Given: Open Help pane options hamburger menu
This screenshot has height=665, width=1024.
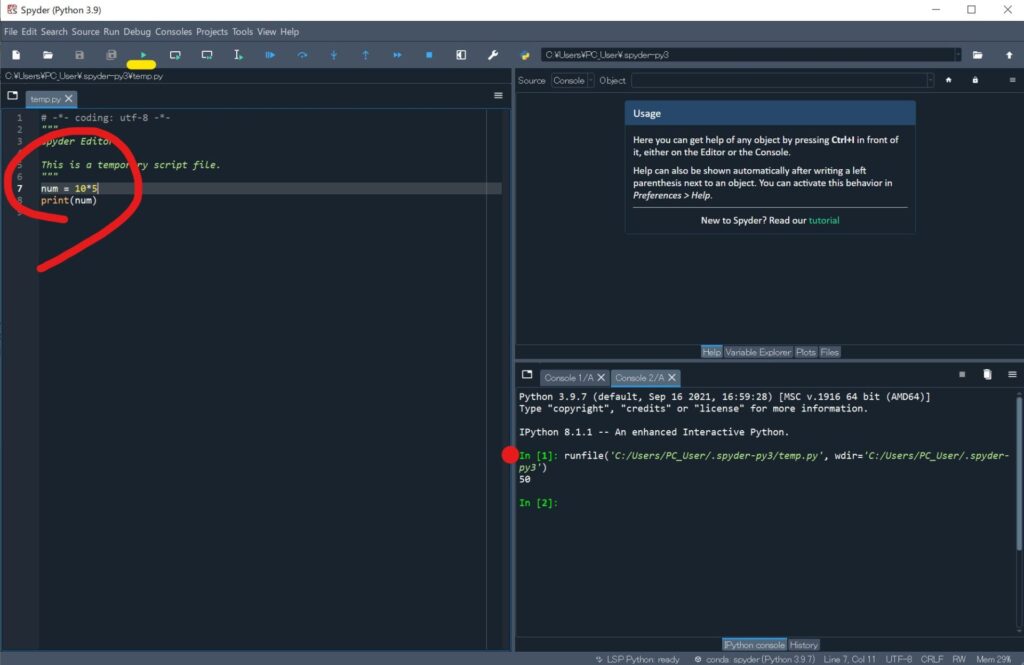Looking at the screenshot, I should click(1012, 80).
